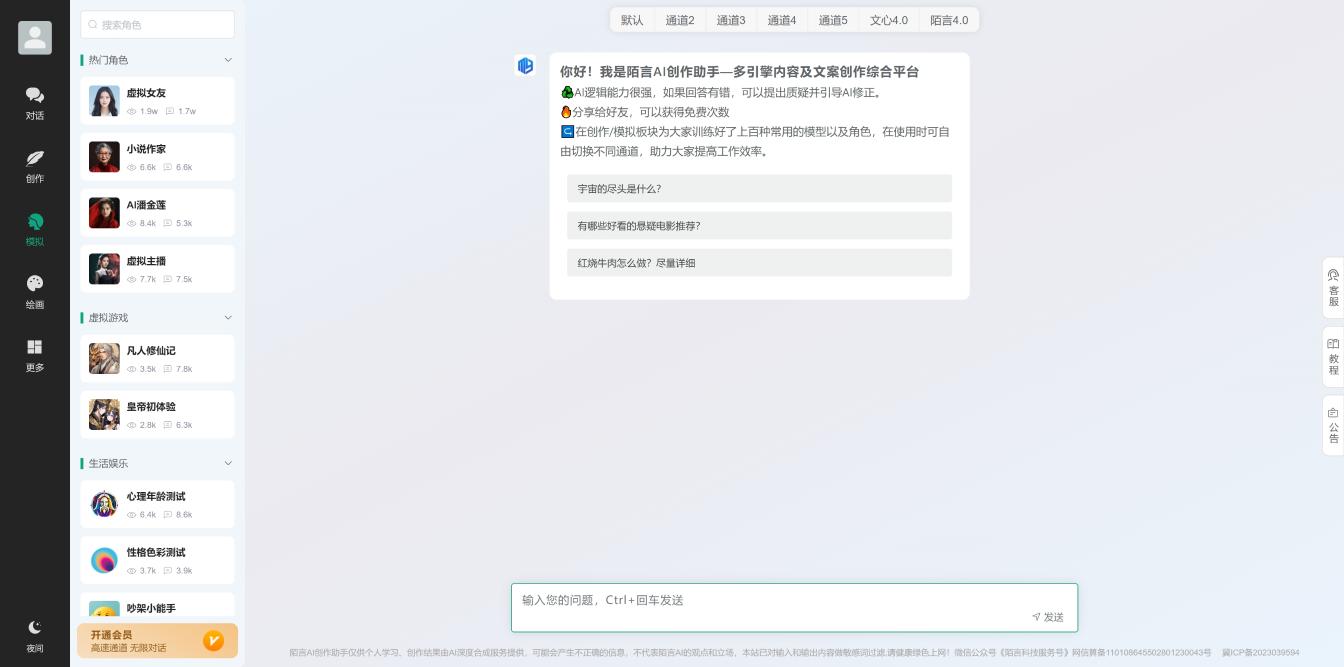
Task: Switch to the 通道2 tab
Action: [x=680, y=20]
